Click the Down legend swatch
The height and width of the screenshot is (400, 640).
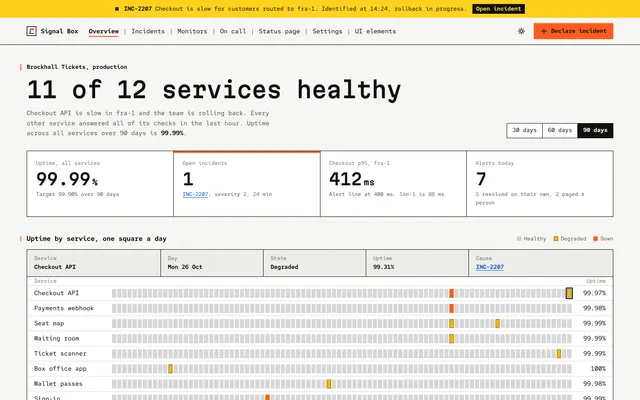596,239
